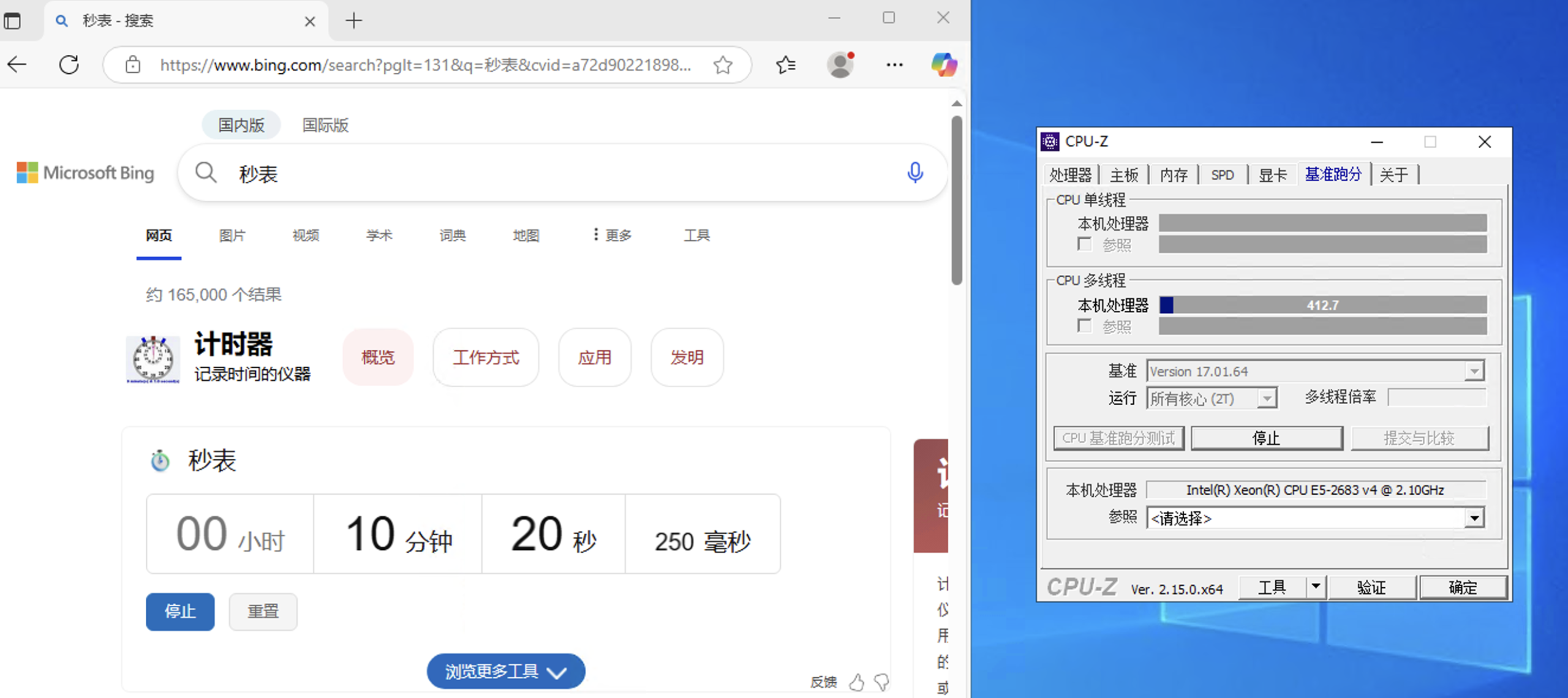The width and height of the screenshot is (1568, 698).
Task: Click the 停止 button in CPU-Z
Action: [1267, 438]
